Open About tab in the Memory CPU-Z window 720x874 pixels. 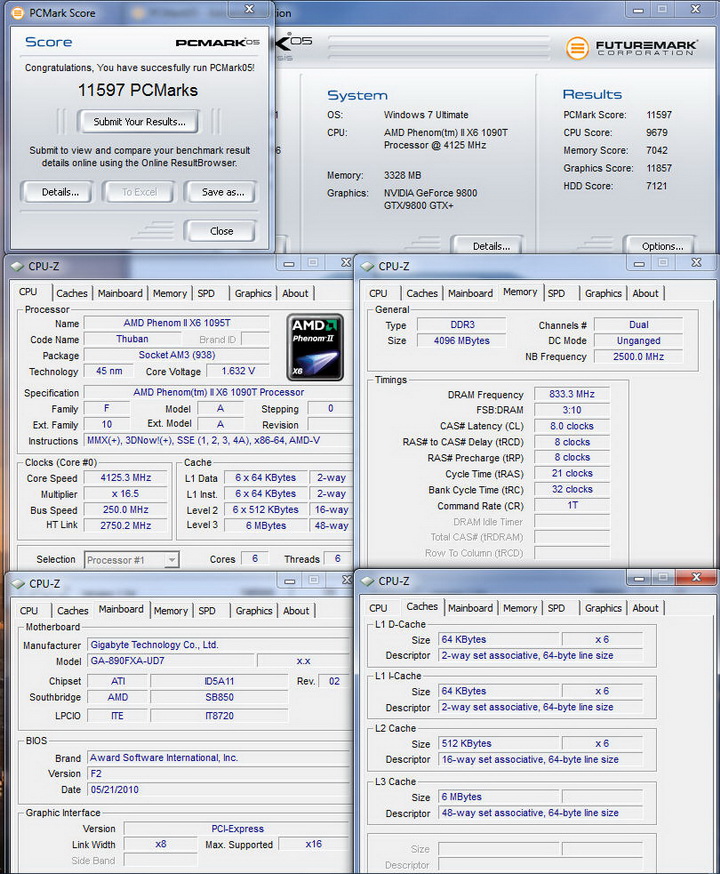(645, 293)
